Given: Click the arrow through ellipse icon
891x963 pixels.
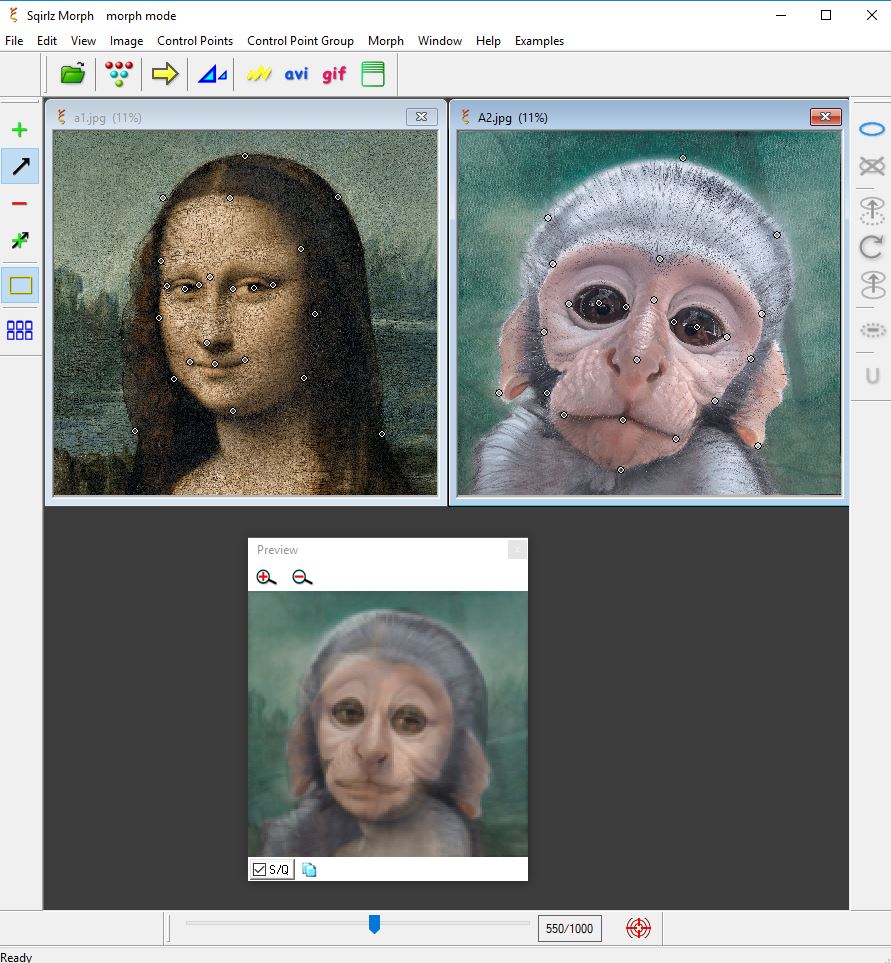Looking at the screenshot, I should tap(872, 286).
